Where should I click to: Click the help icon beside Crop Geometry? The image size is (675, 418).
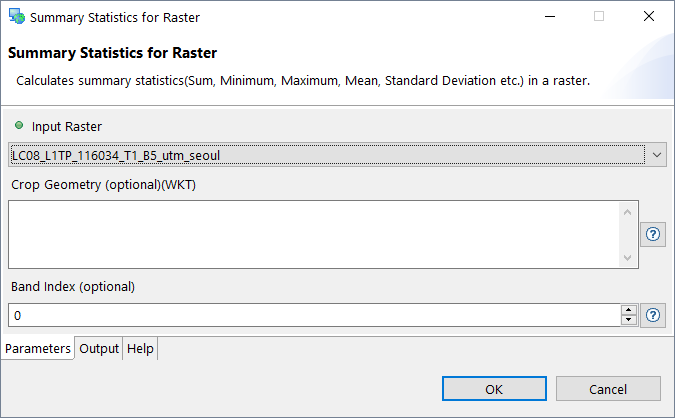pyautogui.click(x=653, y=234)
